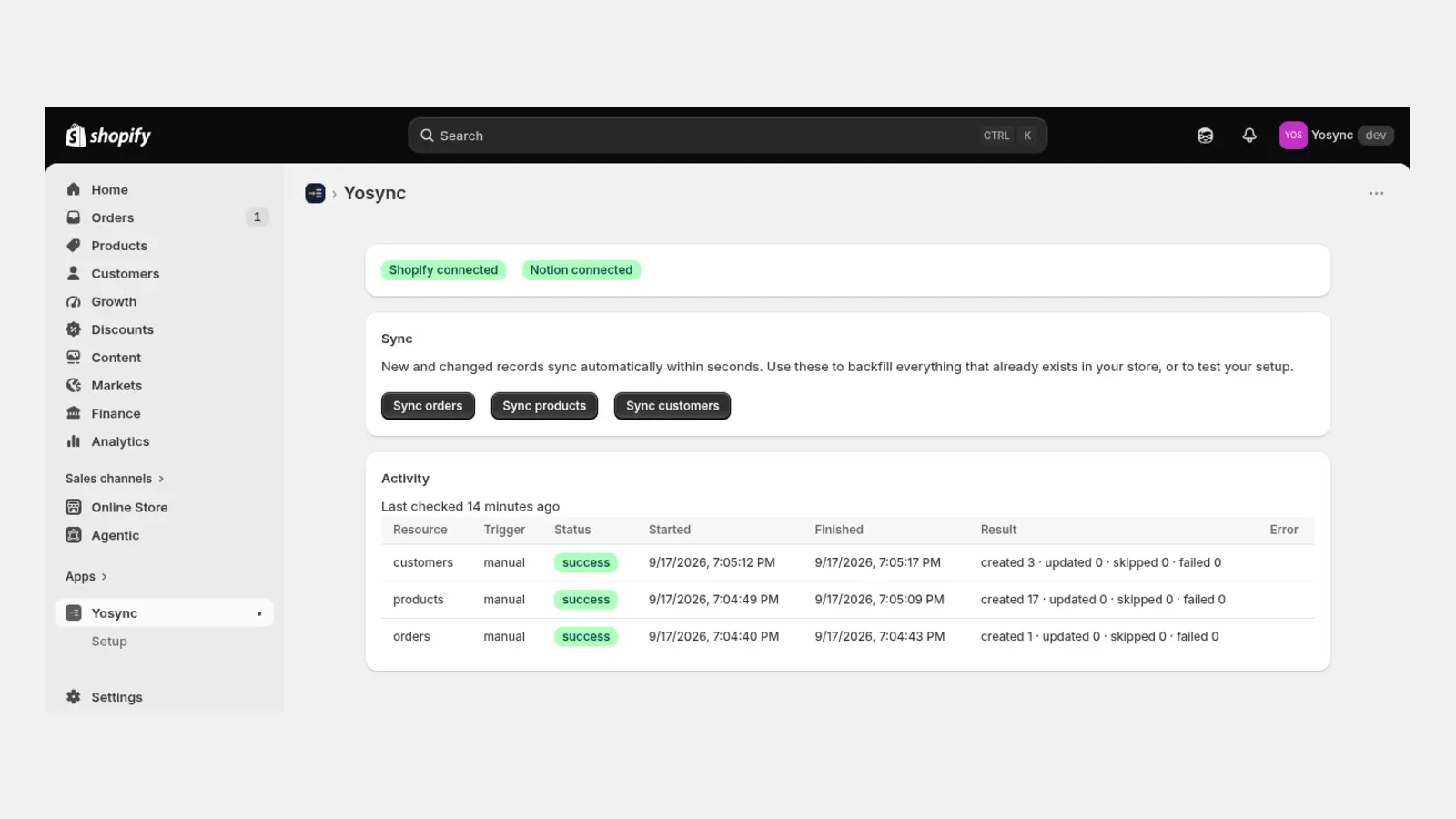This screenshot has width=1456, height=819.
Task: Click the orders count badge 1
Action: 258,217
